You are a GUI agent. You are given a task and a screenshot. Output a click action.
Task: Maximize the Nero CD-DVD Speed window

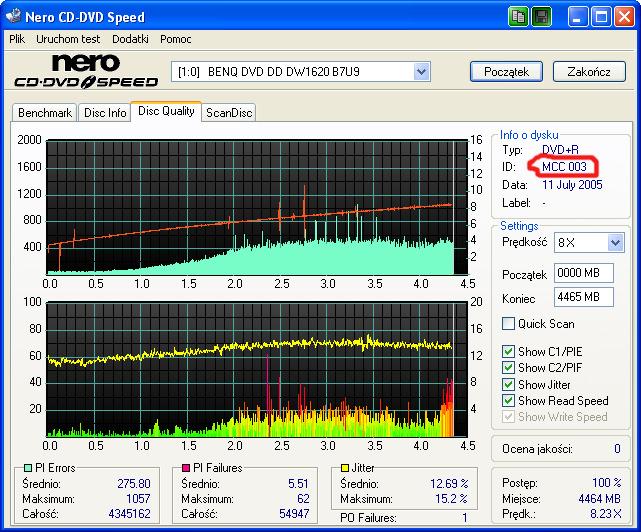click(x=601, y=17)
